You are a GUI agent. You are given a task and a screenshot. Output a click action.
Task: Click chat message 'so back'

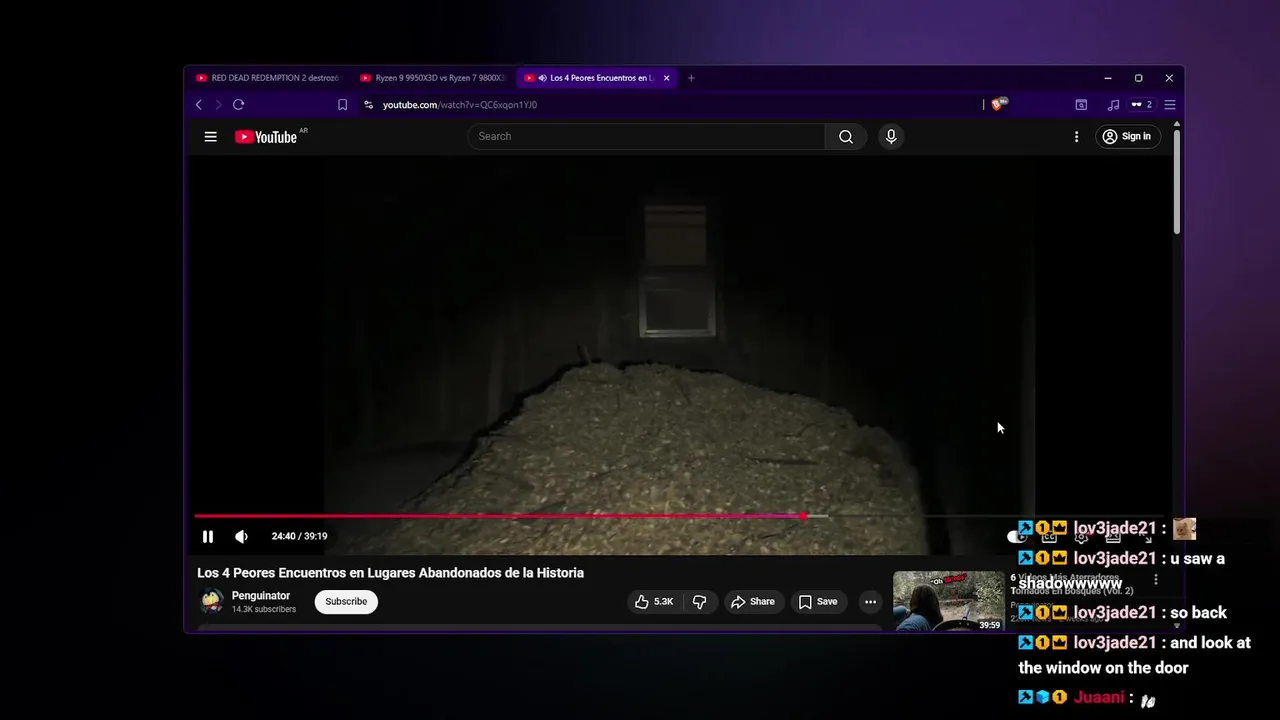coord(1199,613)
